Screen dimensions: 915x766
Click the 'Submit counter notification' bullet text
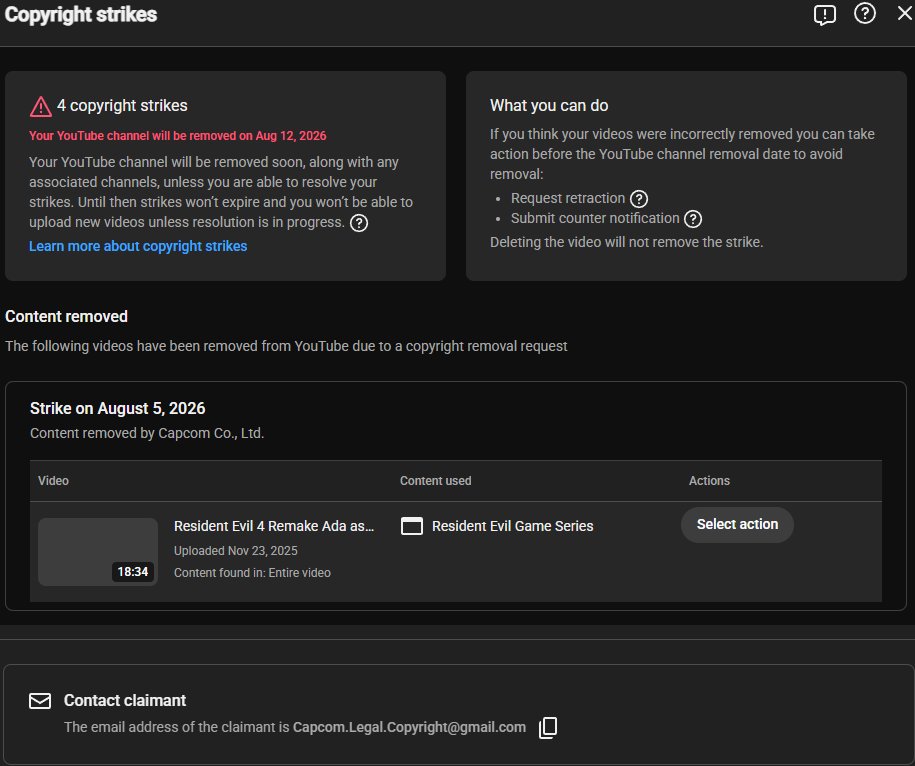coord(595,218)
